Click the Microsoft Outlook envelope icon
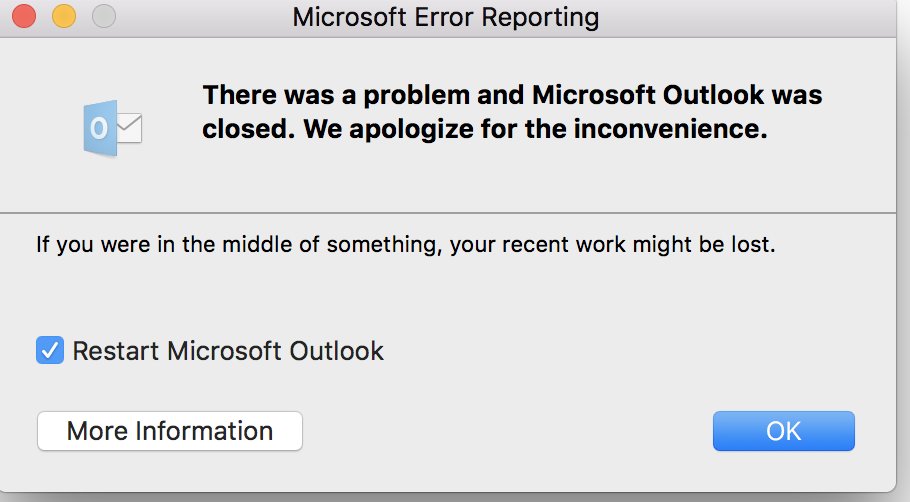Image resolution: width=910 pixels, height=502 pixels. 113,128
